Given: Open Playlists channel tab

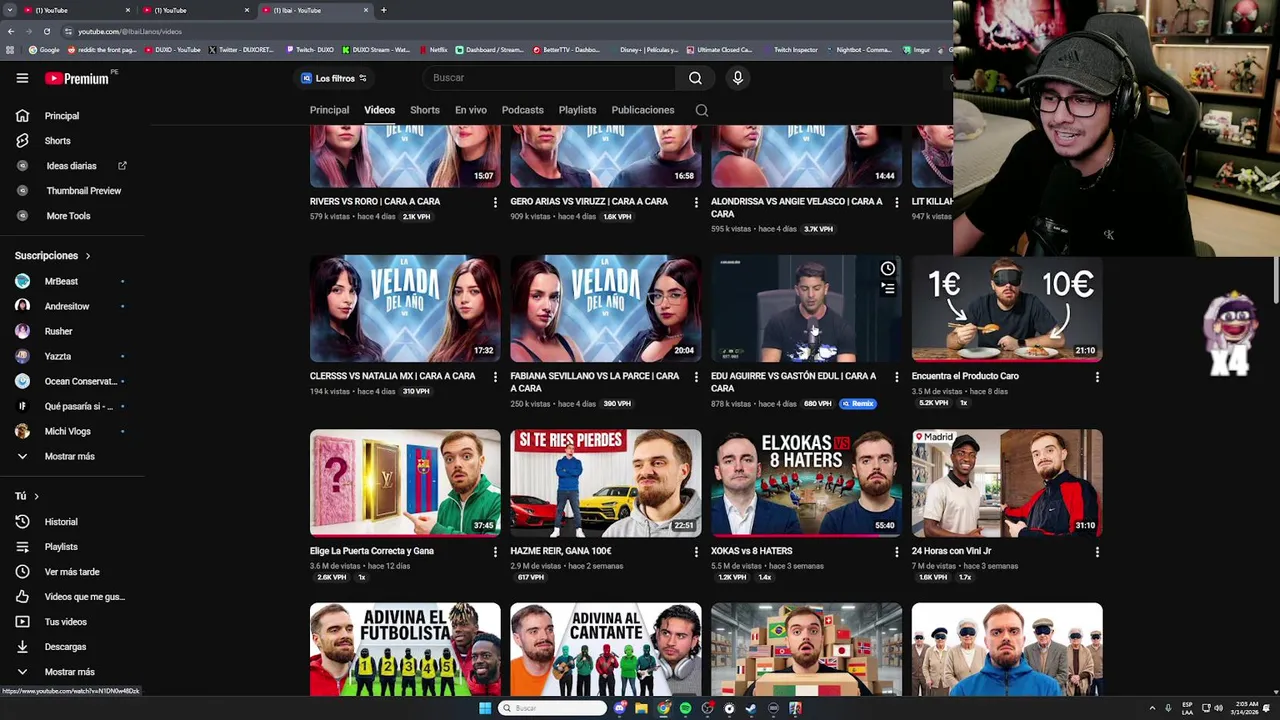Looking at the screenshot, I should (x=577, y=110).
